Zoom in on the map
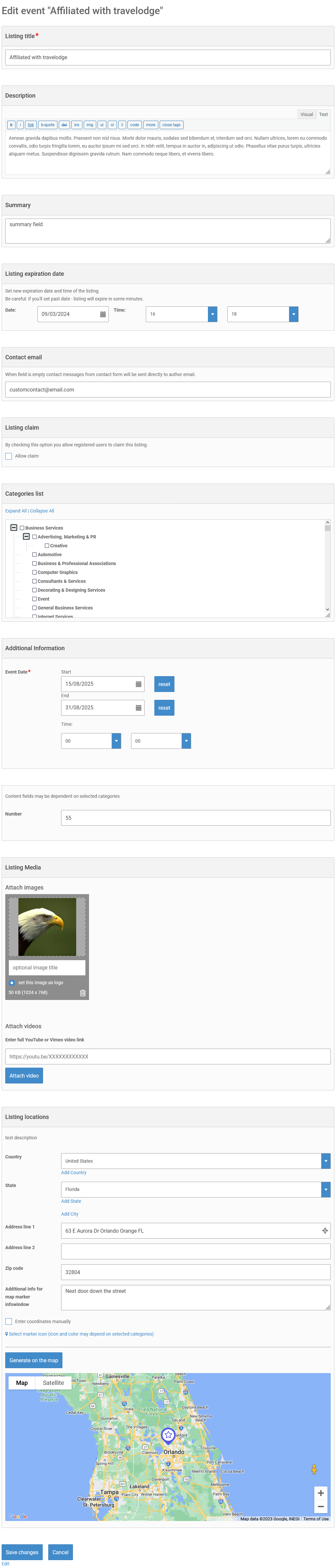The image size is (336, 1568). (x=321, y=1493)
